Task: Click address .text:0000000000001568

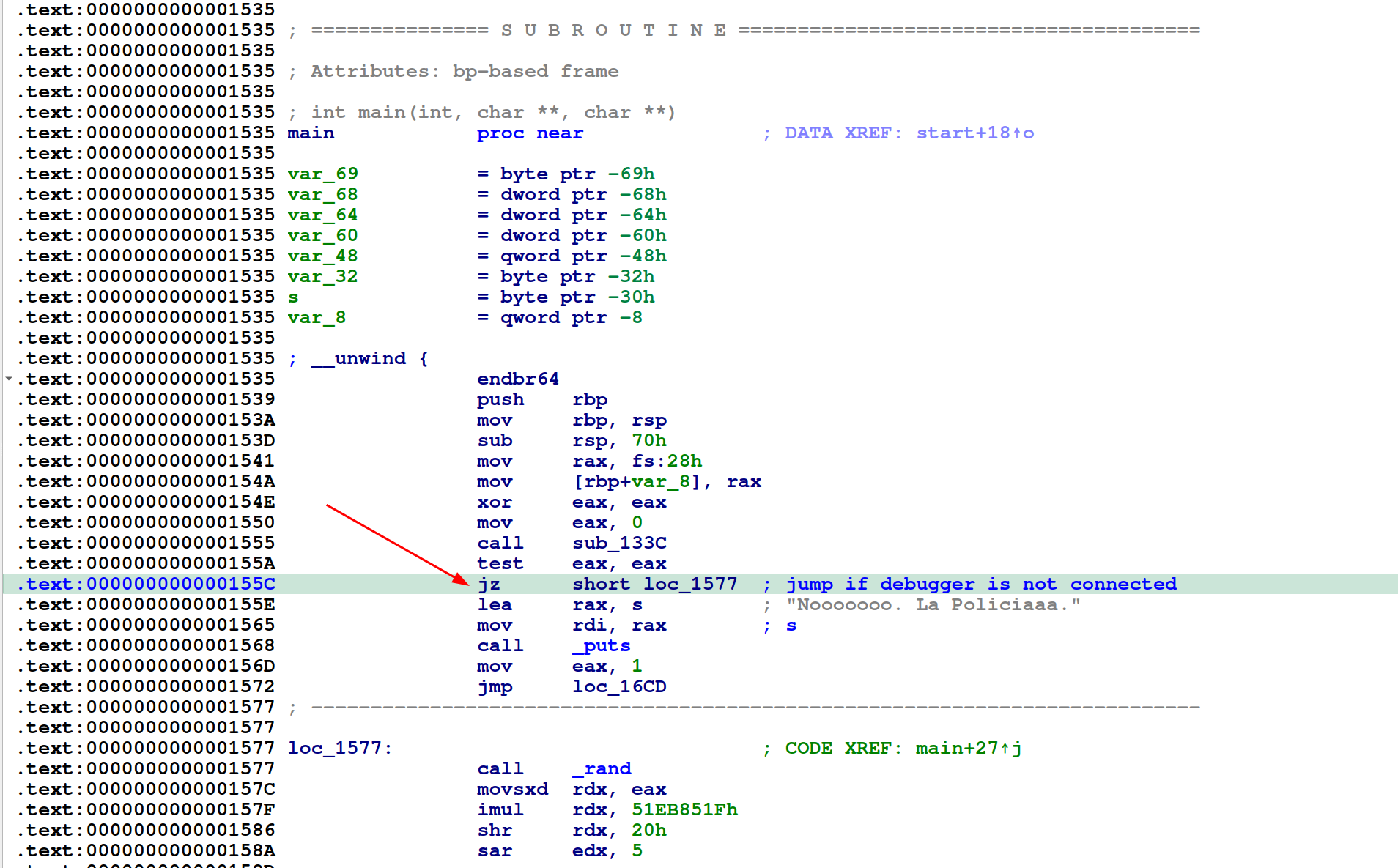Action: point(146,645)
